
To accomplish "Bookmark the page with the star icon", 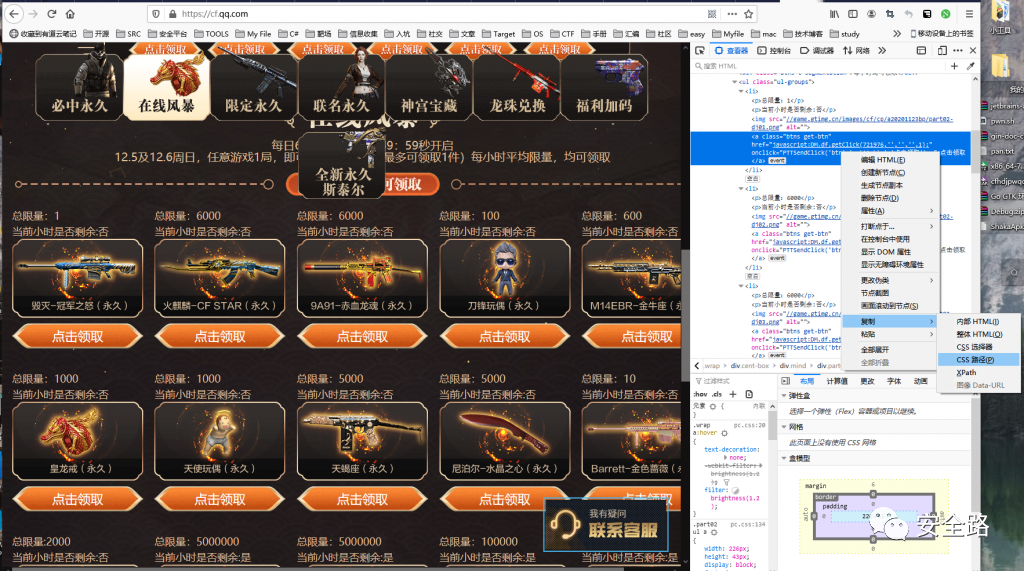I will [x=748, y=14].
